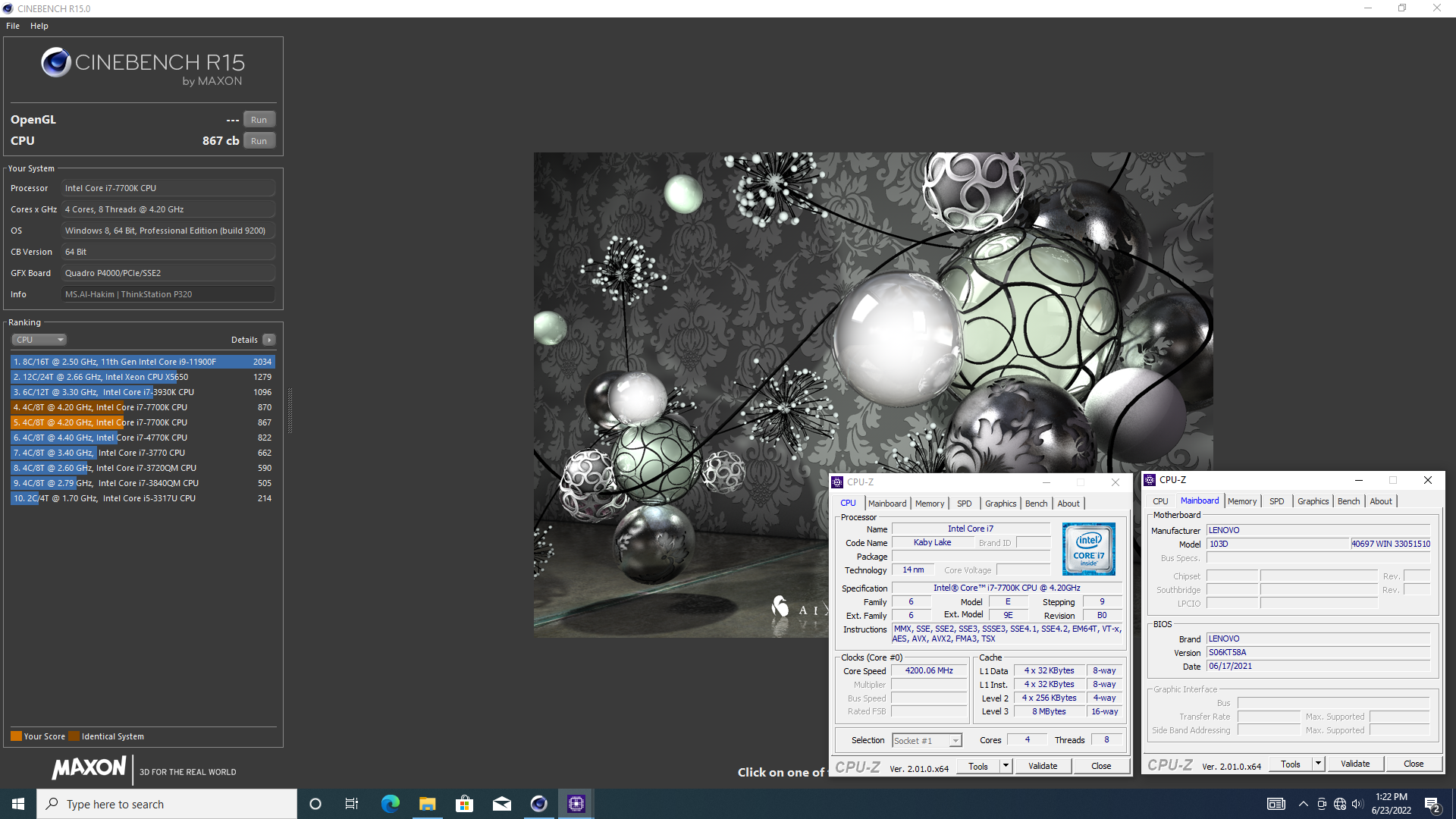Switch to Memory tab in right CPU-Z window

1242,501
